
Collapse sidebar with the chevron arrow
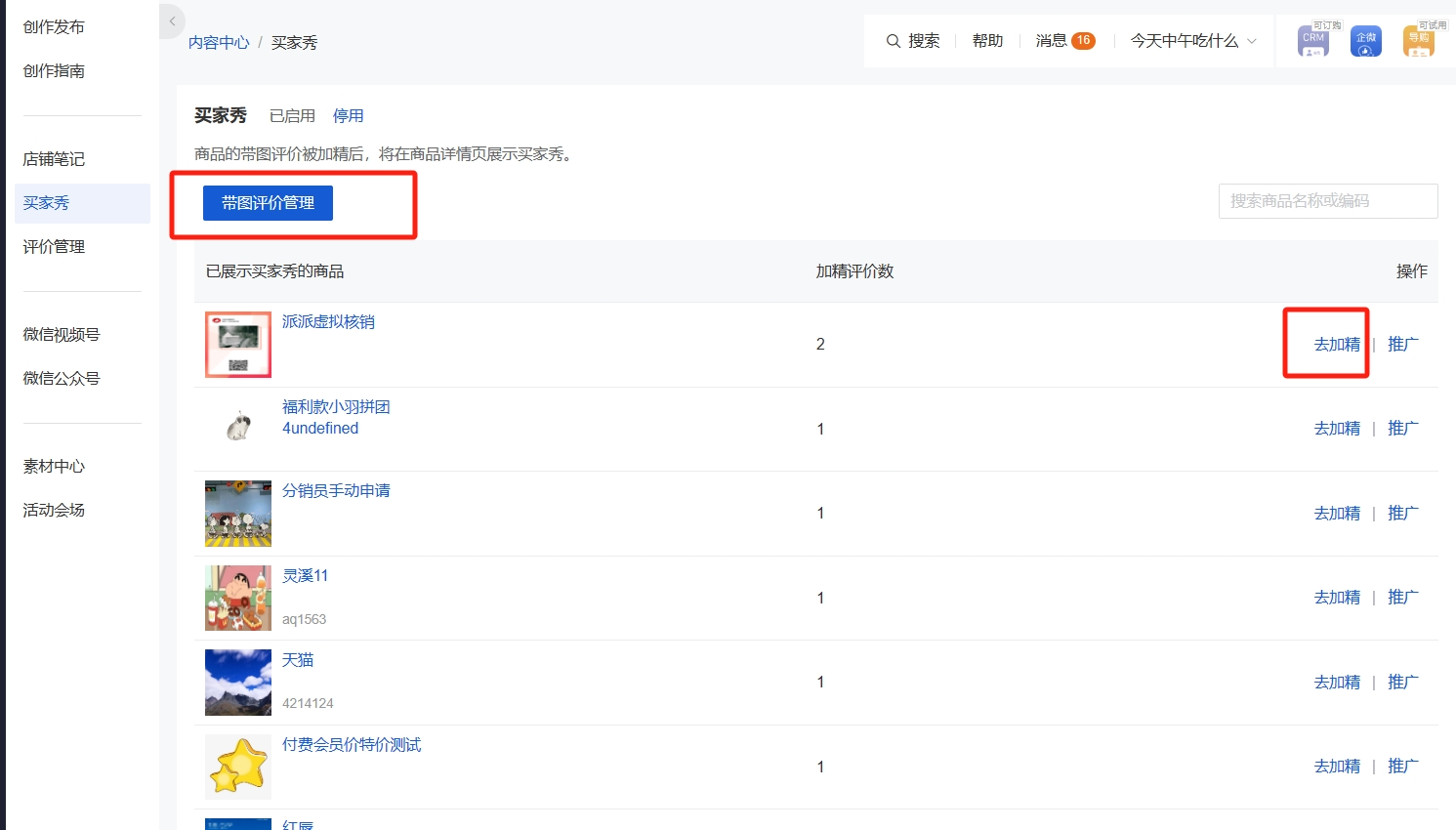[172, 21]
